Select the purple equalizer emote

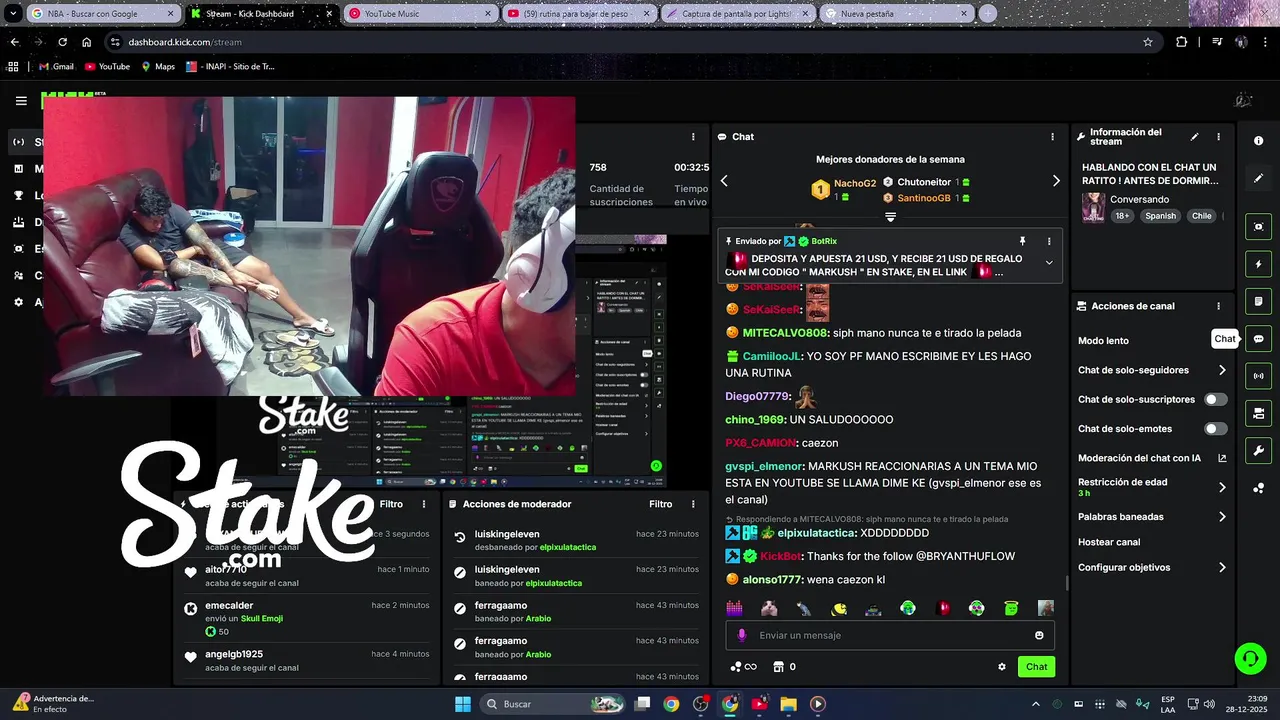[734, 608]
